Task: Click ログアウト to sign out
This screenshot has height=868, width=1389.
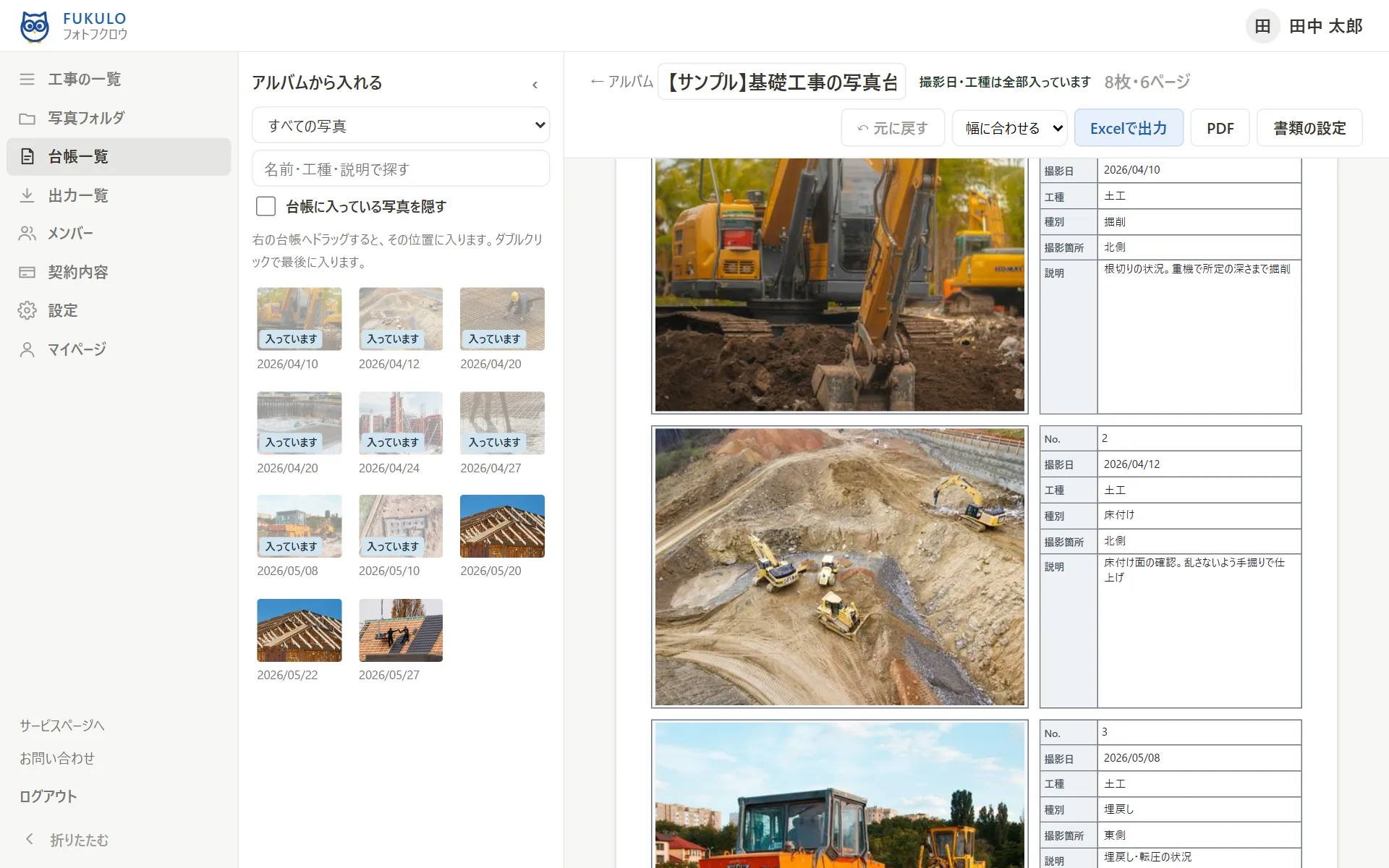Action: point(48,796)
